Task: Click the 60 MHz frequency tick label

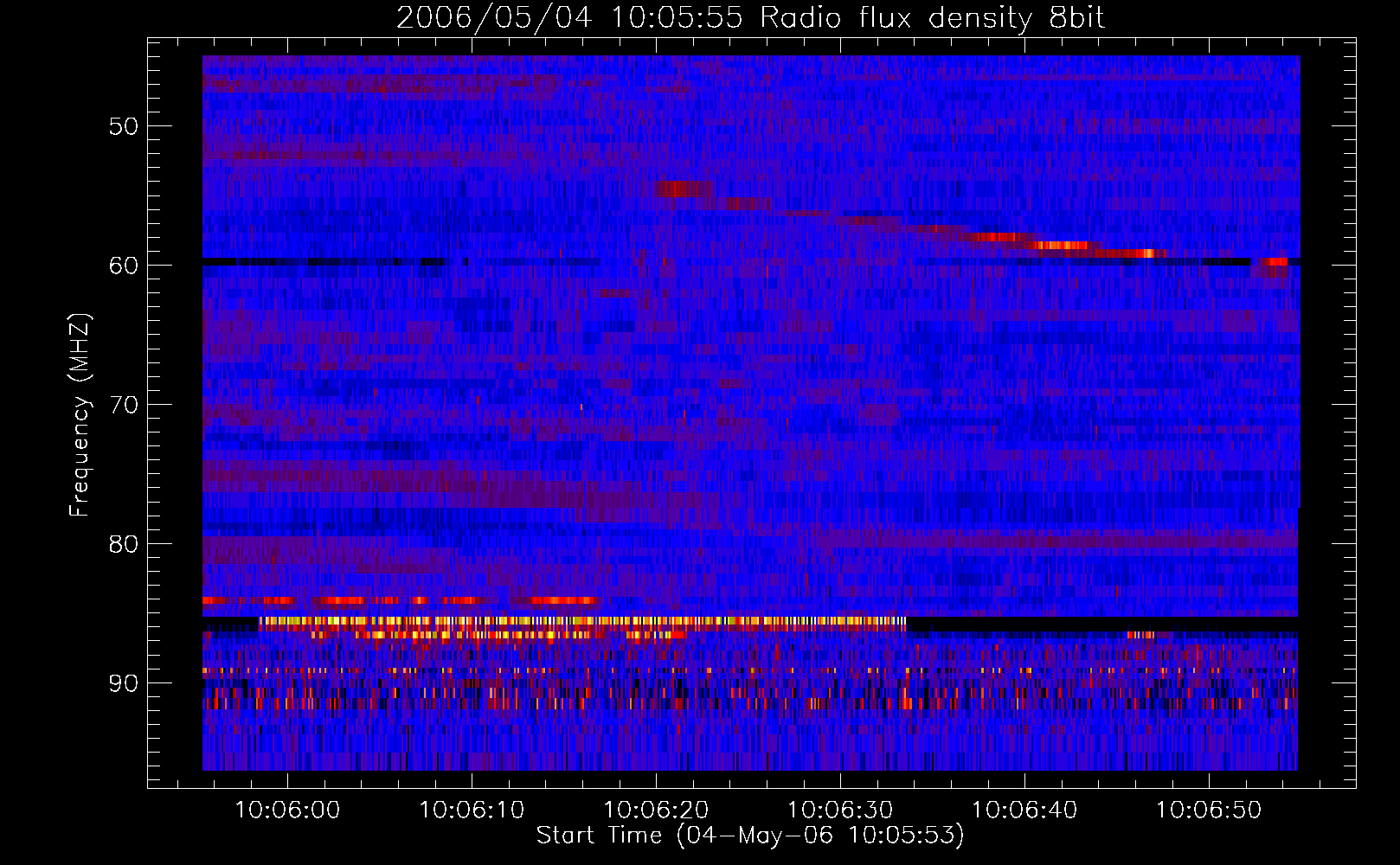Action: click(124, 266)
